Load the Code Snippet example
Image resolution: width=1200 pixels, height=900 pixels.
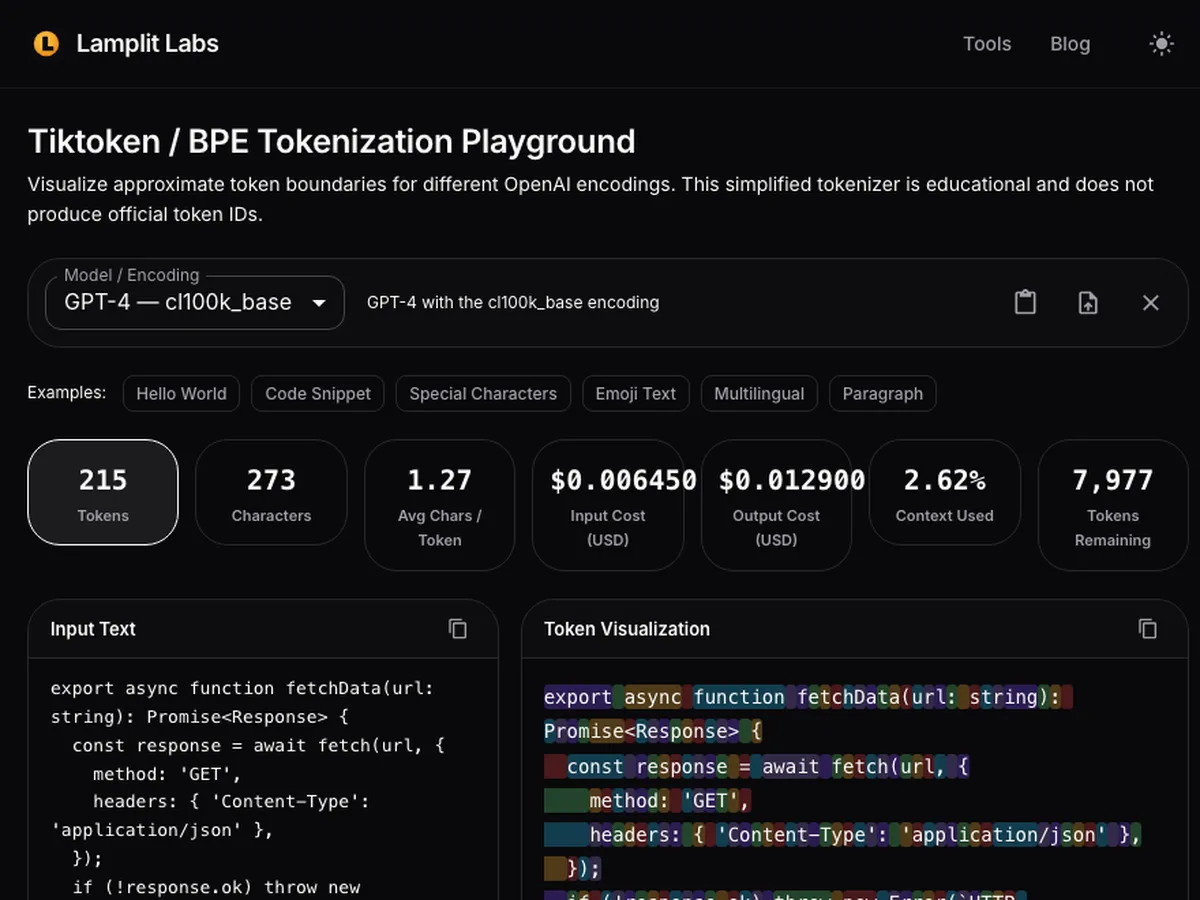click(x=318, y=394)
